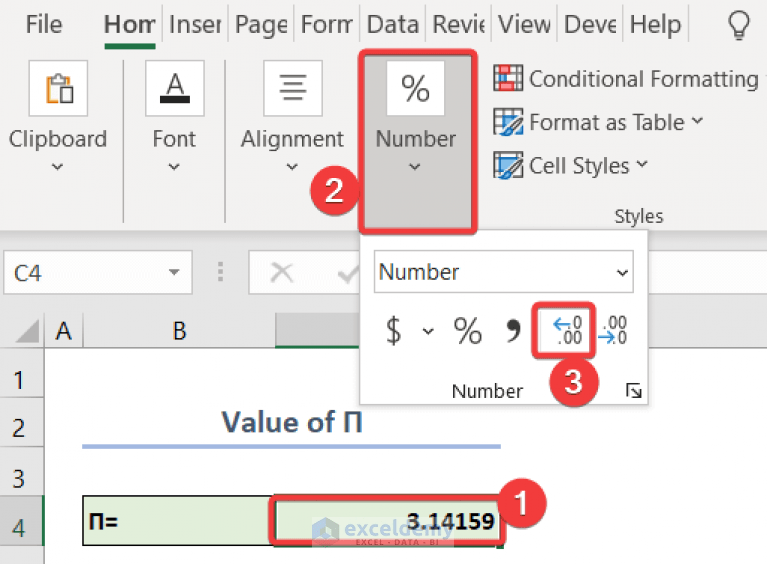Click the Alignment center icon

click(x=293, y=89)
